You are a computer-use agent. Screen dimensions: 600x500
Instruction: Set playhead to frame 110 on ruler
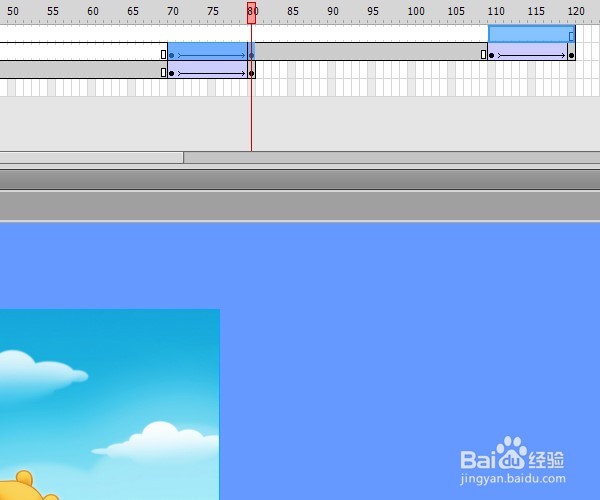tap(496, 11)
